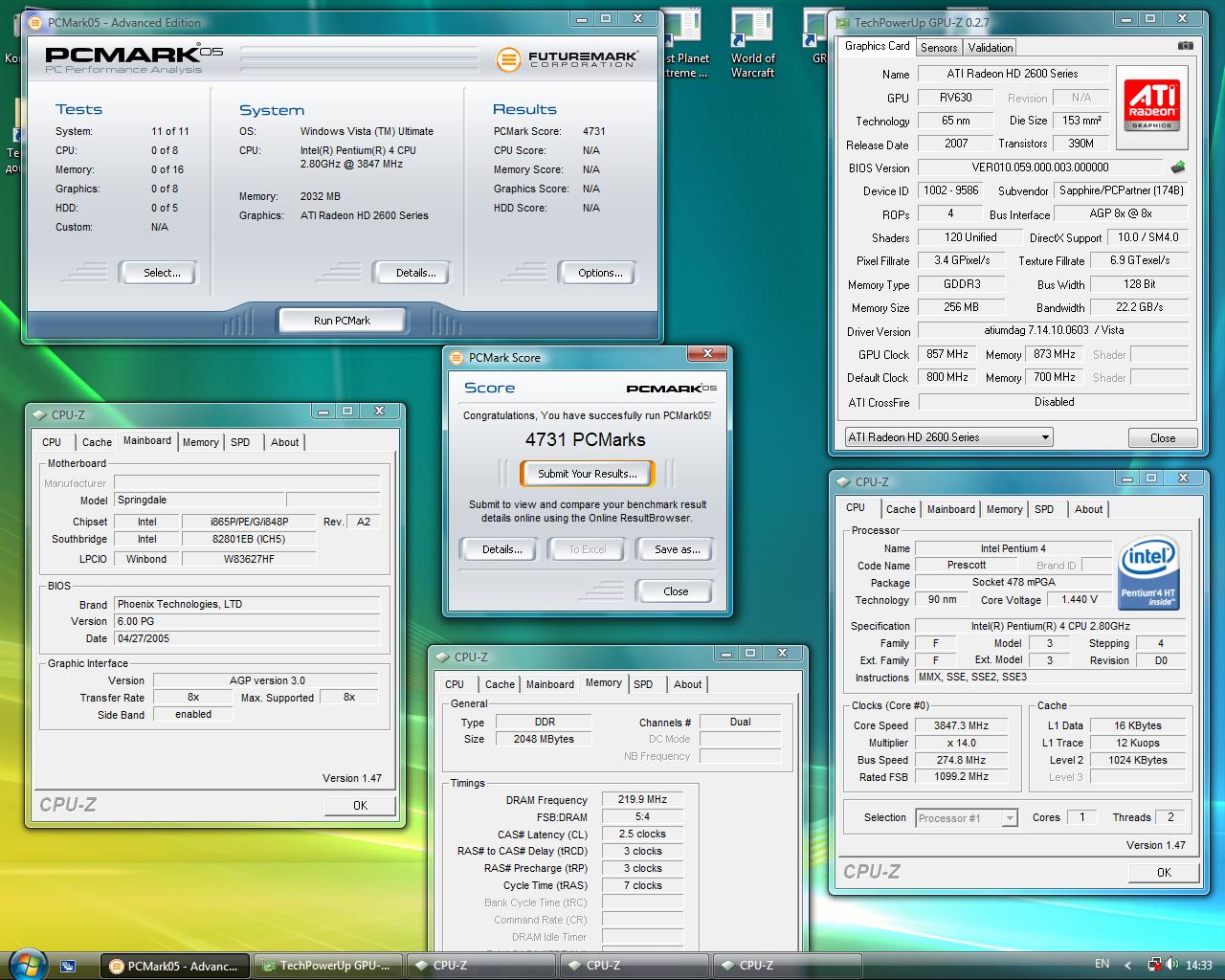Click the BIOS Date value '04/27/2005'
This screenshot has width=1225, height=980.
coord(247,638)
